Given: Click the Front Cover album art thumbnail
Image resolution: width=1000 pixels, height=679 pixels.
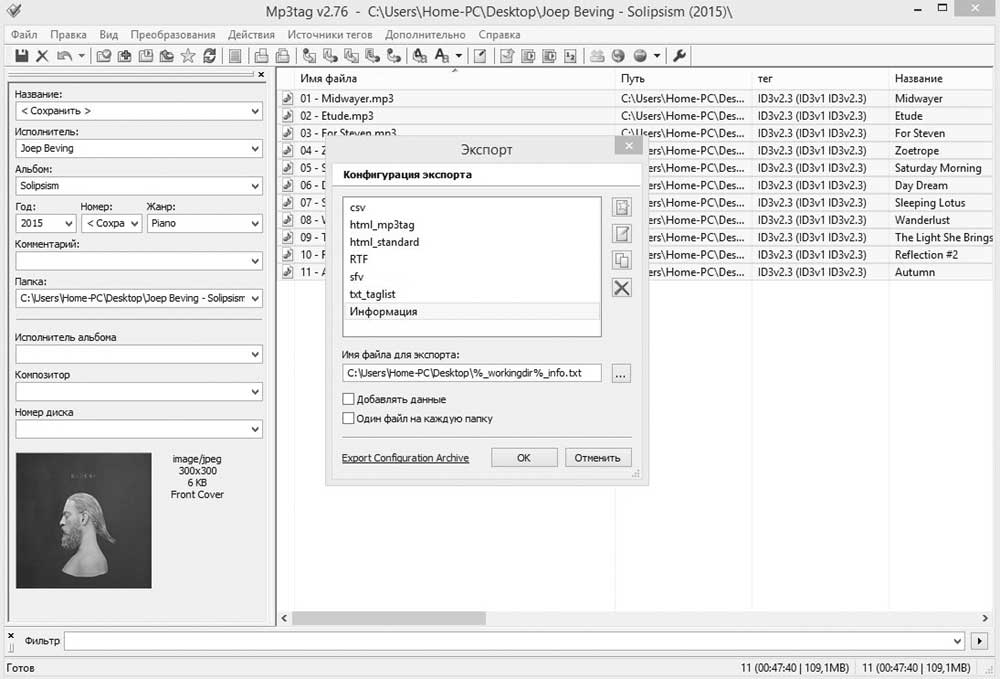Looking at the screenshot, I should (x=84, y=520).
